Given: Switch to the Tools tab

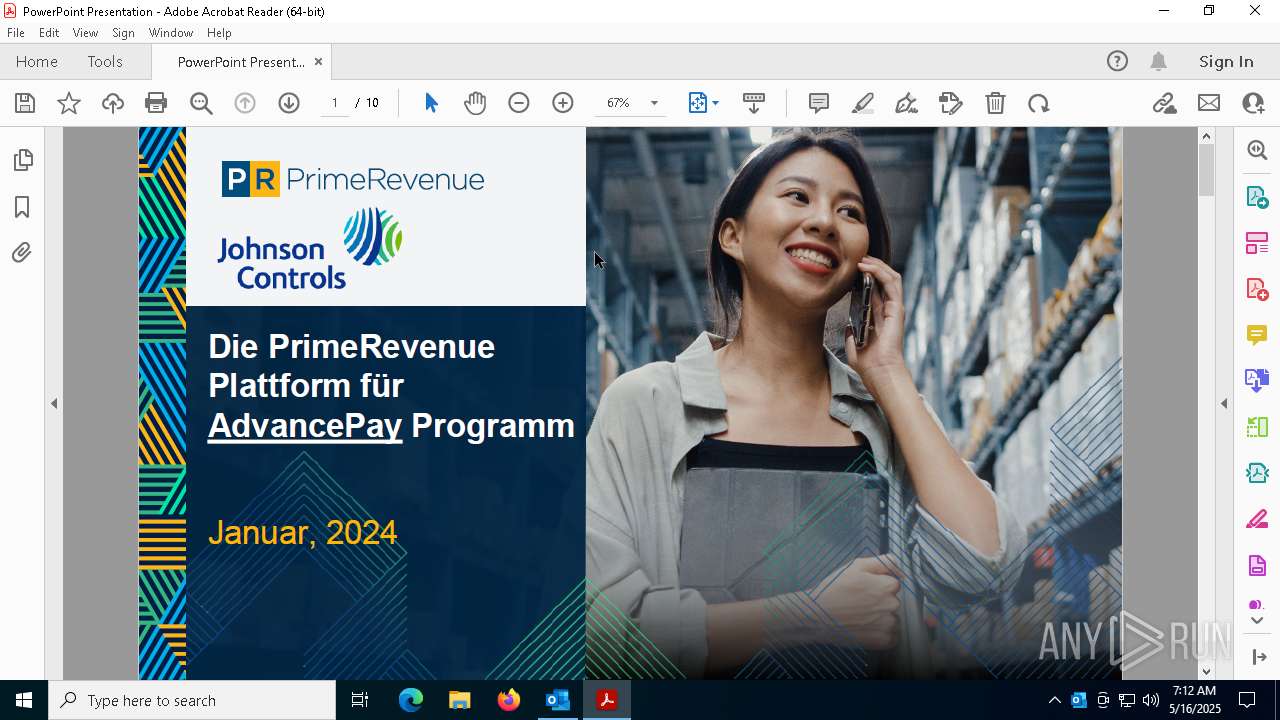Looking at the screenshot, I should point(105,62).
